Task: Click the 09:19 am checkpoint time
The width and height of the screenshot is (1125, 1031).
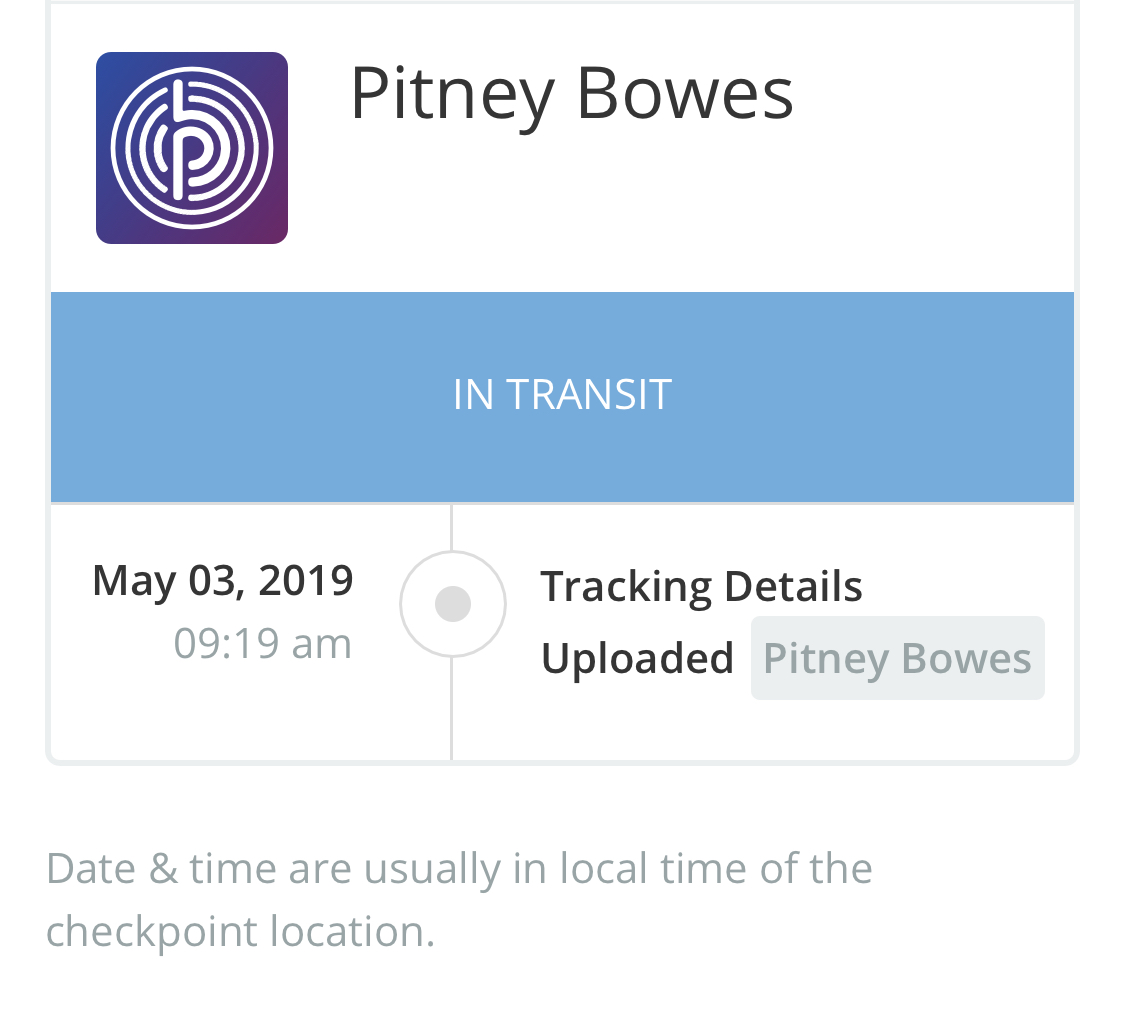Action: (263, 644)
